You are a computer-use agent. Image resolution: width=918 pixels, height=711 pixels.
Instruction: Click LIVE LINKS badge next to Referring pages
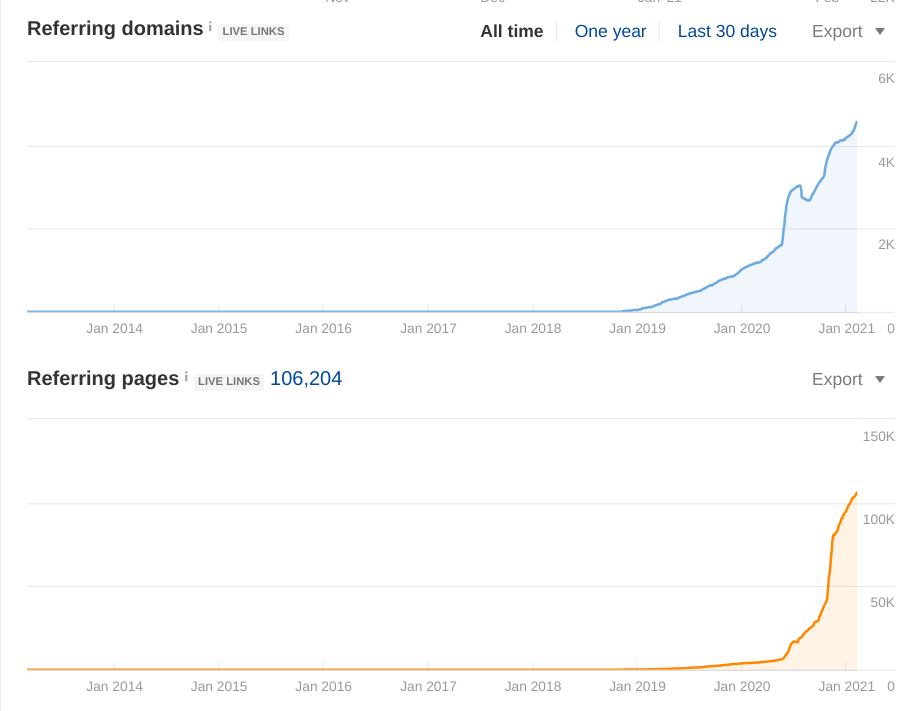229,381
